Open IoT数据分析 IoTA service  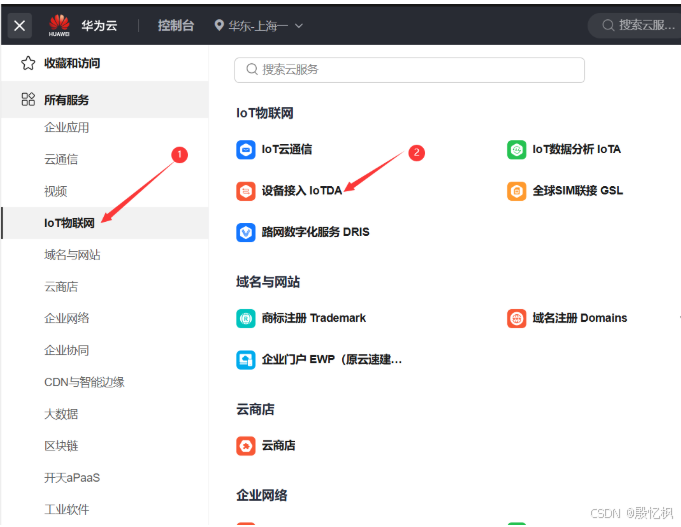pos(576,149)
